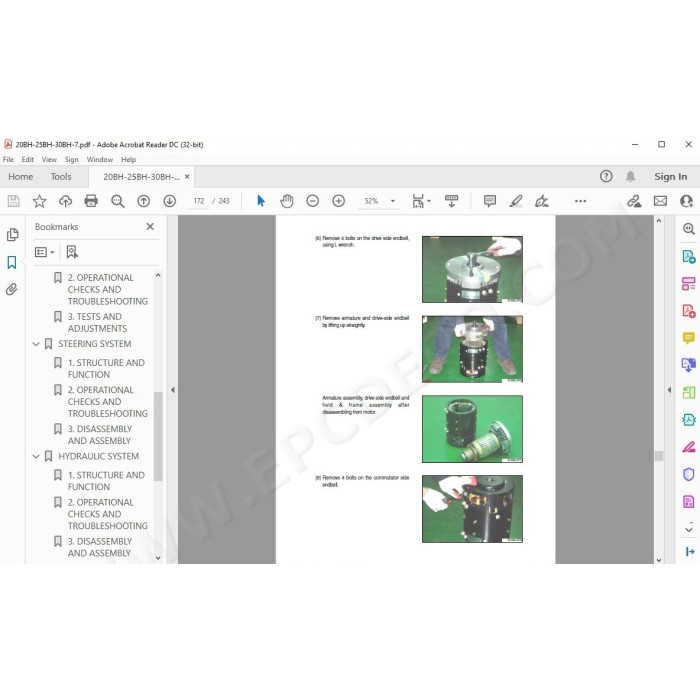
Task: Open the Export PDF tool
Action: (x=688, y=256)
